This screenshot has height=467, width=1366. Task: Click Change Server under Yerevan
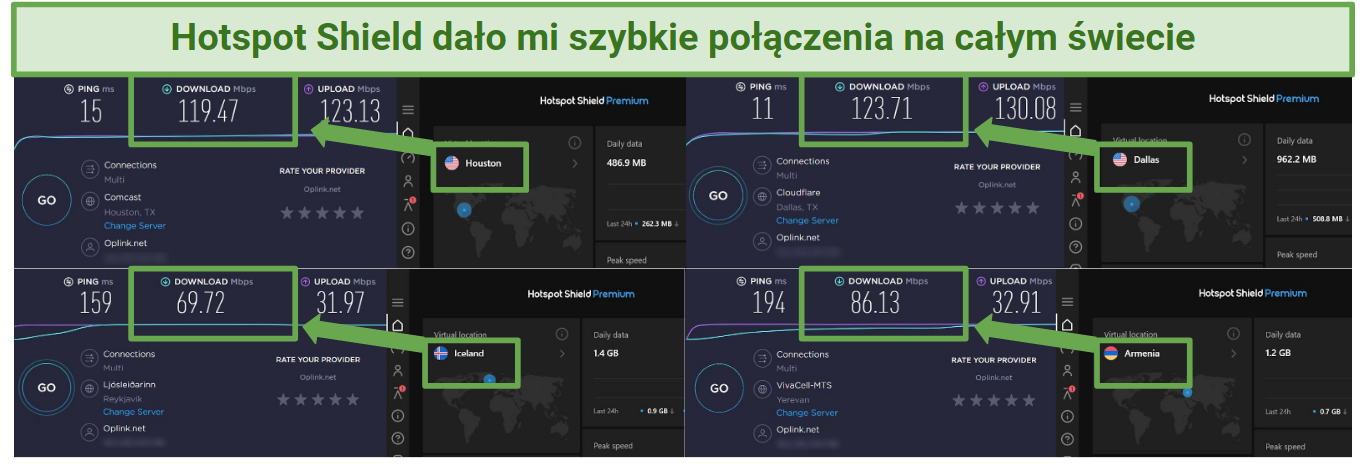(806, 413)
